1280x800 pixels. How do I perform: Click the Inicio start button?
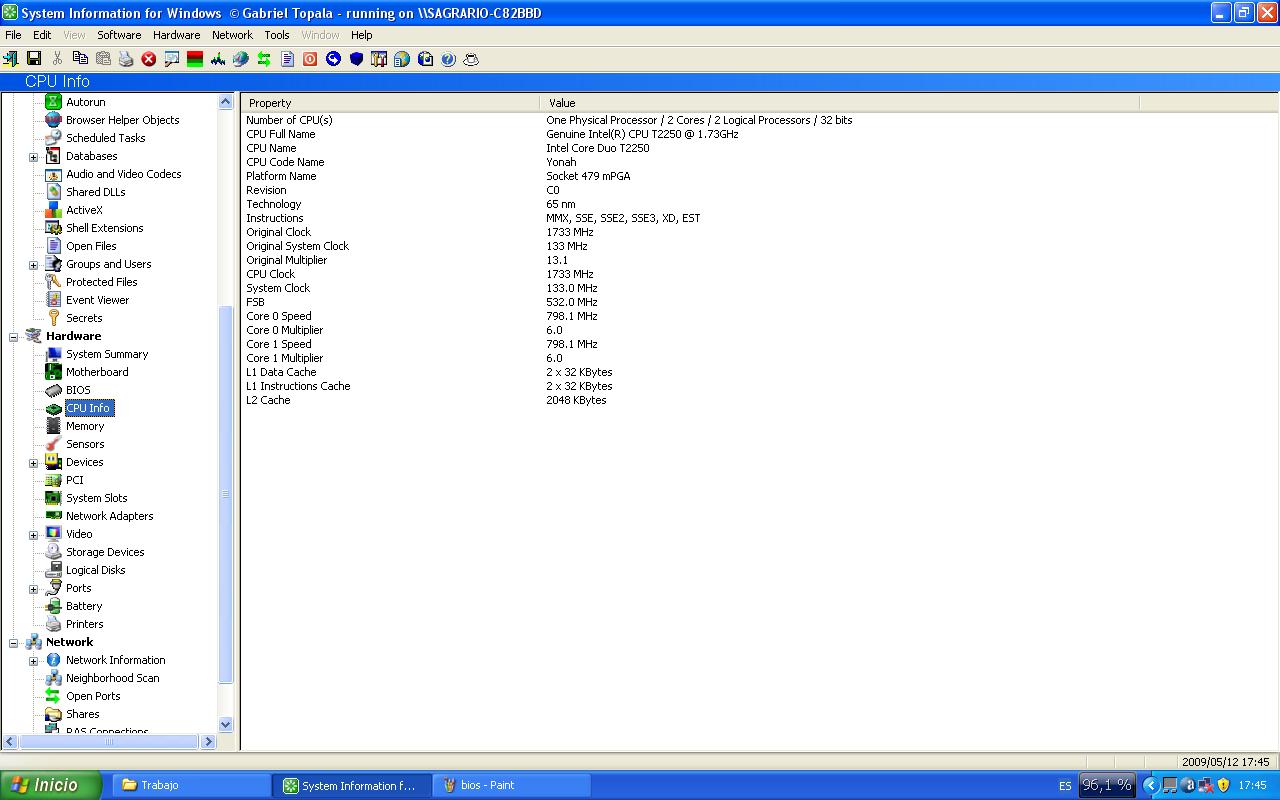click(x=50, y=785)
